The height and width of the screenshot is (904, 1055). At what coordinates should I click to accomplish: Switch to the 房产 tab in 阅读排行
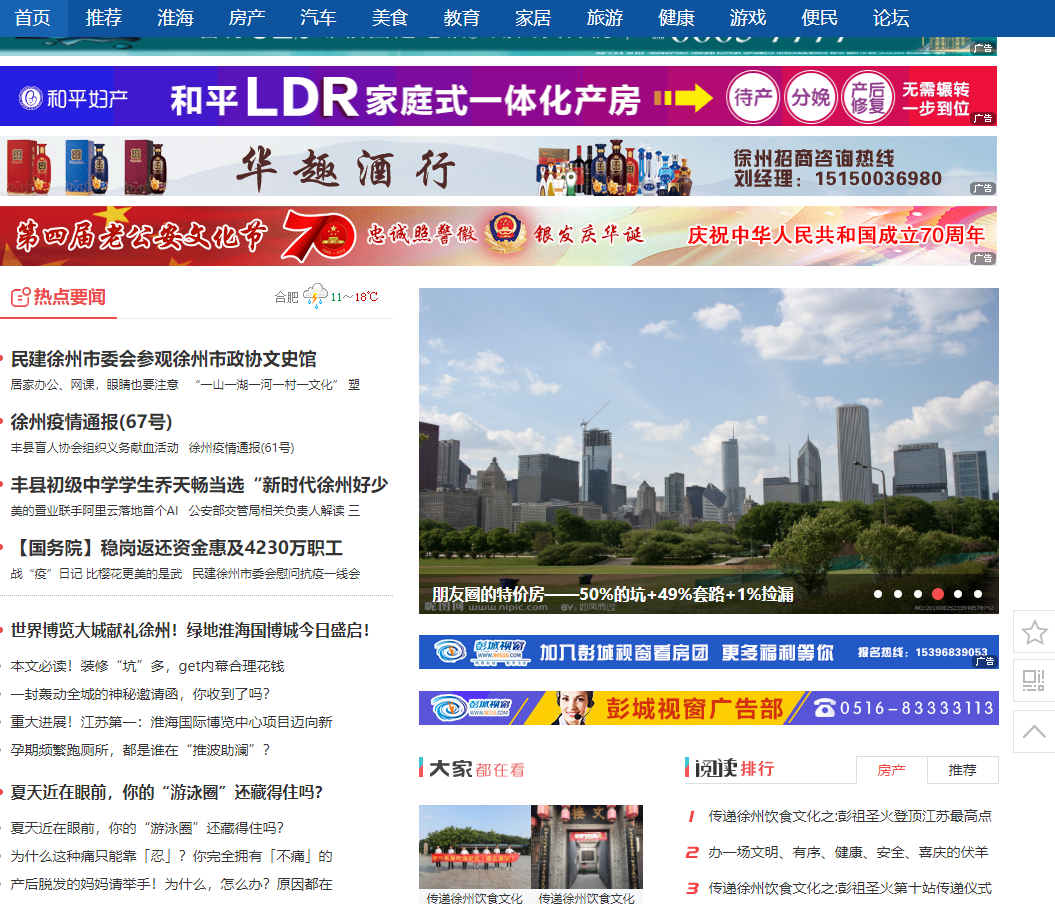point(890,770)
